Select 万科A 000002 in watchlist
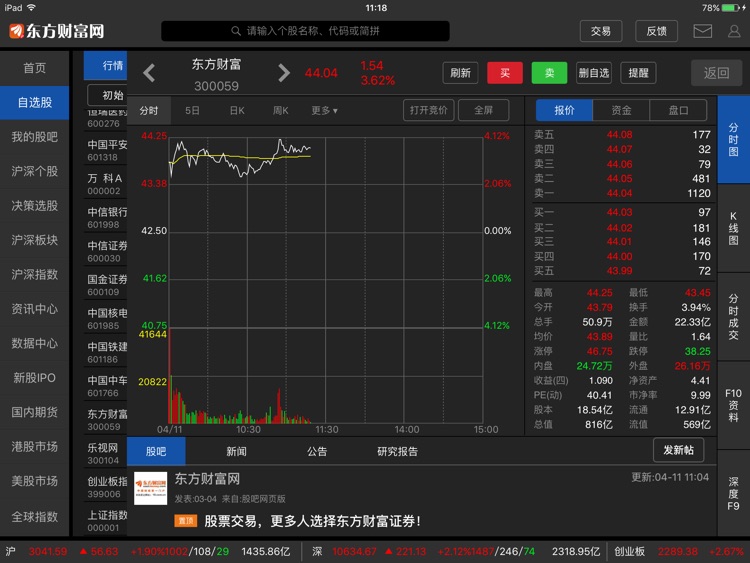Viewport: 750px width, 563px height. click(x=106, y=184)
